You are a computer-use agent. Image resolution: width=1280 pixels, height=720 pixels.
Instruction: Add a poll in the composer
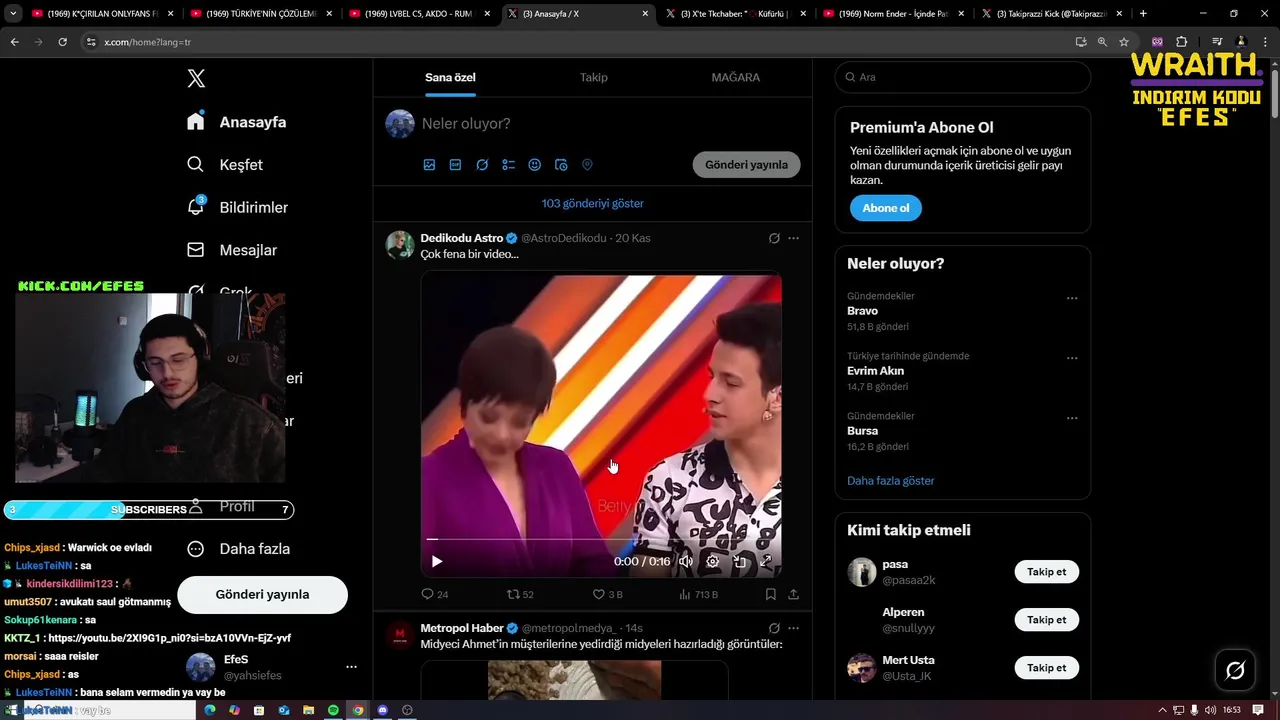tap(508, 165)
